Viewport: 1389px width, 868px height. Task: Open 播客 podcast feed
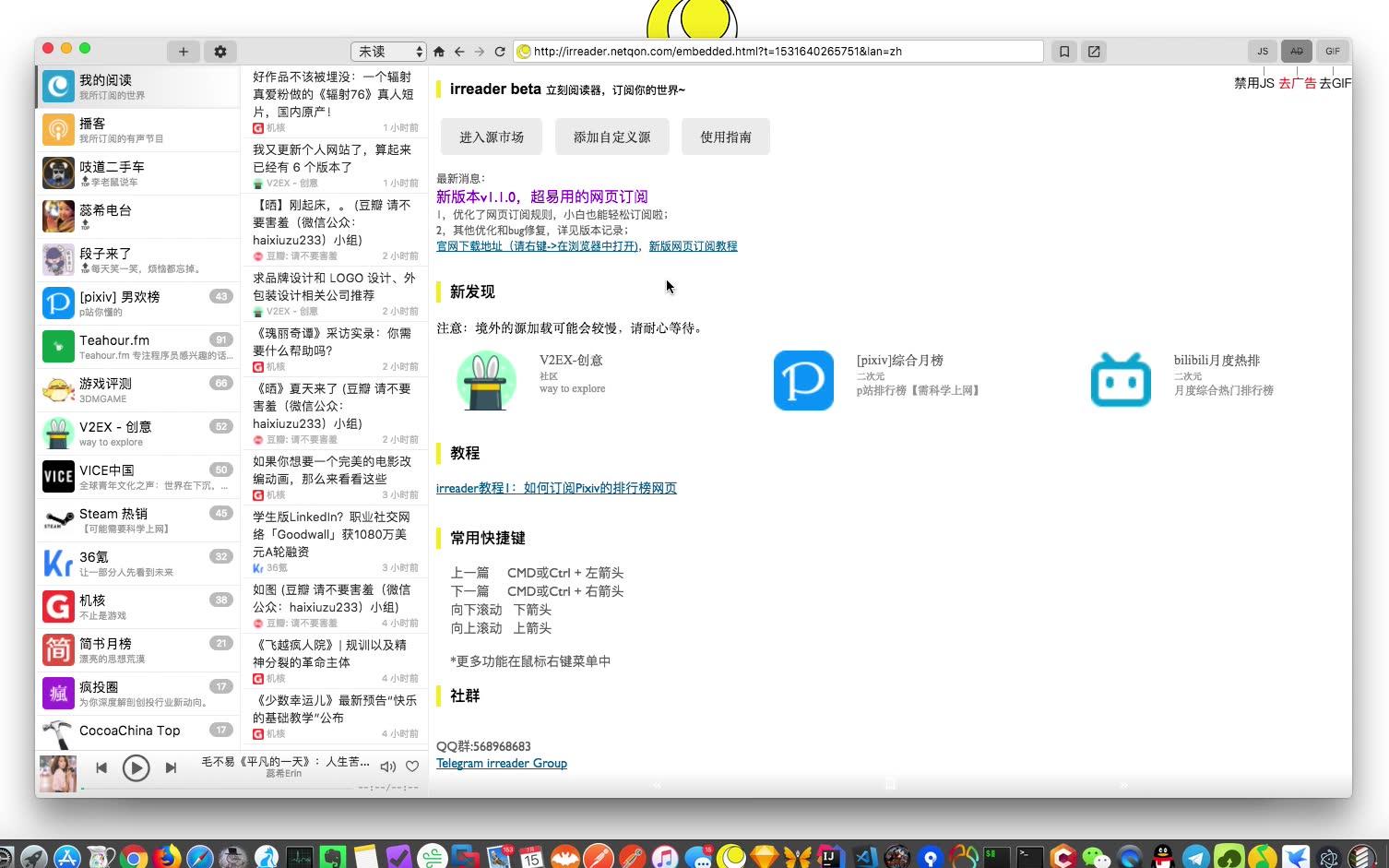(137, 130)
